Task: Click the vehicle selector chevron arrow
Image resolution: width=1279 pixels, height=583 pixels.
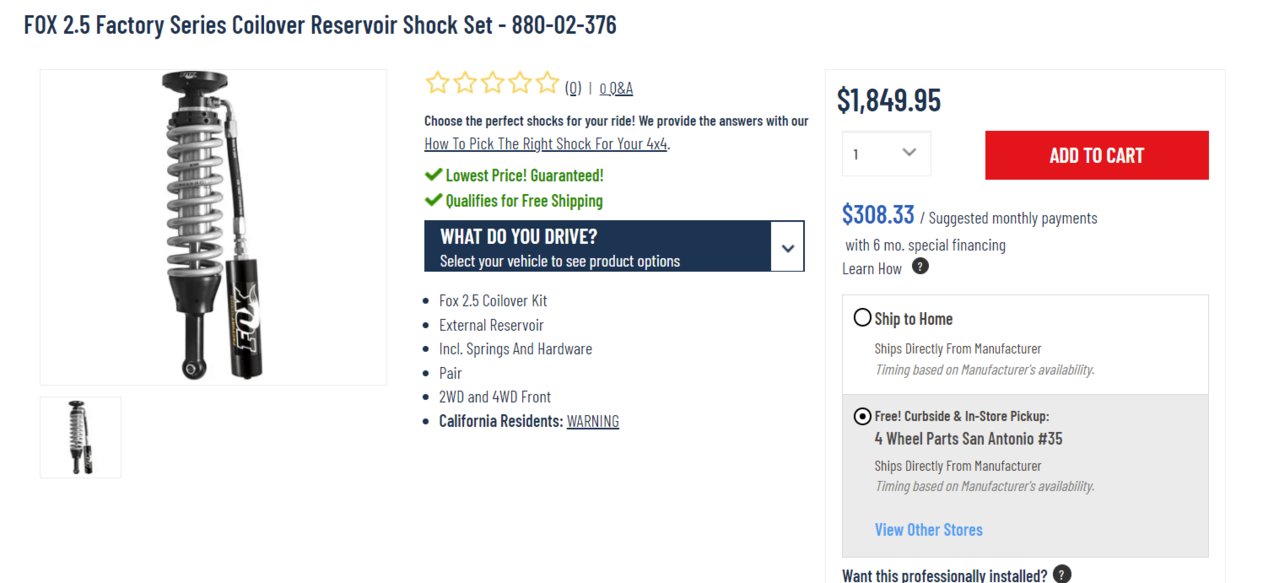Action: 788,247
